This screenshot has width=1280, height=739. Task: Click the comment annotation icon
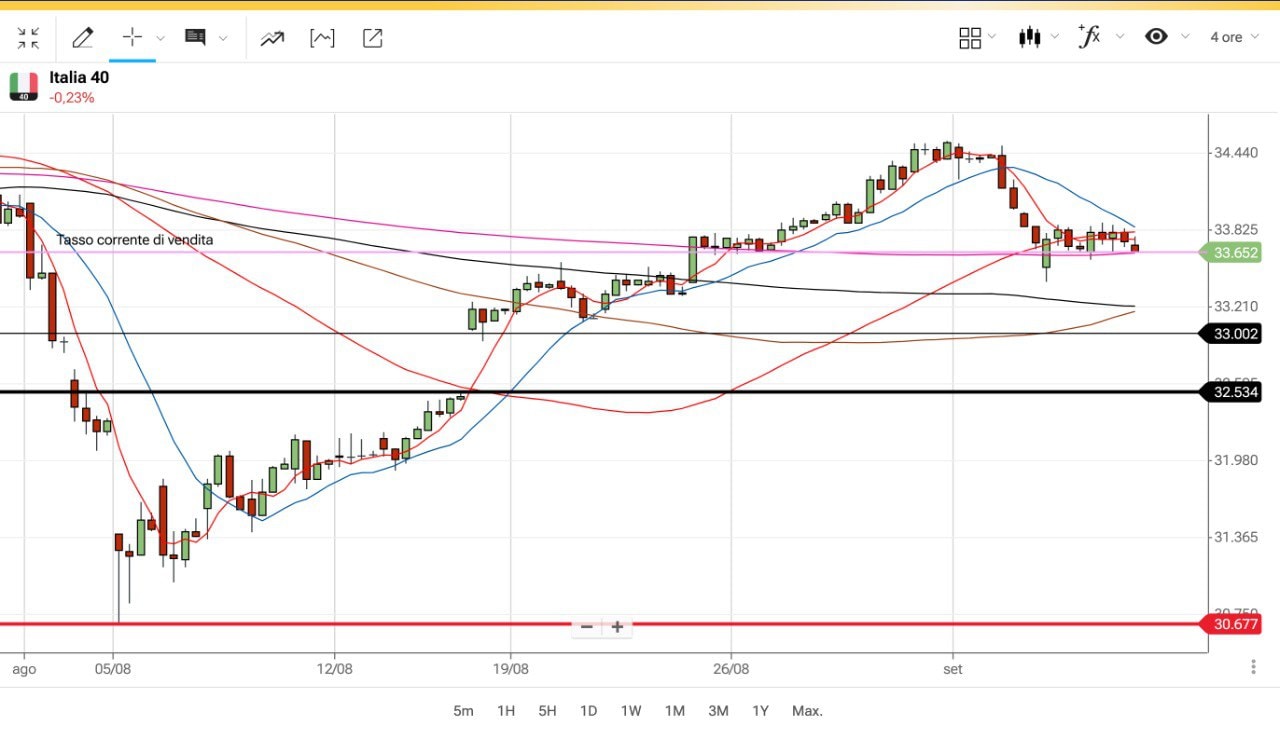pos(196,38)
